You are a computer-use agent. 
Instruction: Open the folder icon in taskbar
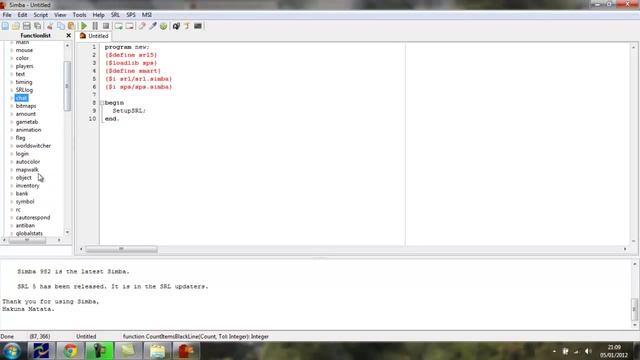(x=157, y=351)
